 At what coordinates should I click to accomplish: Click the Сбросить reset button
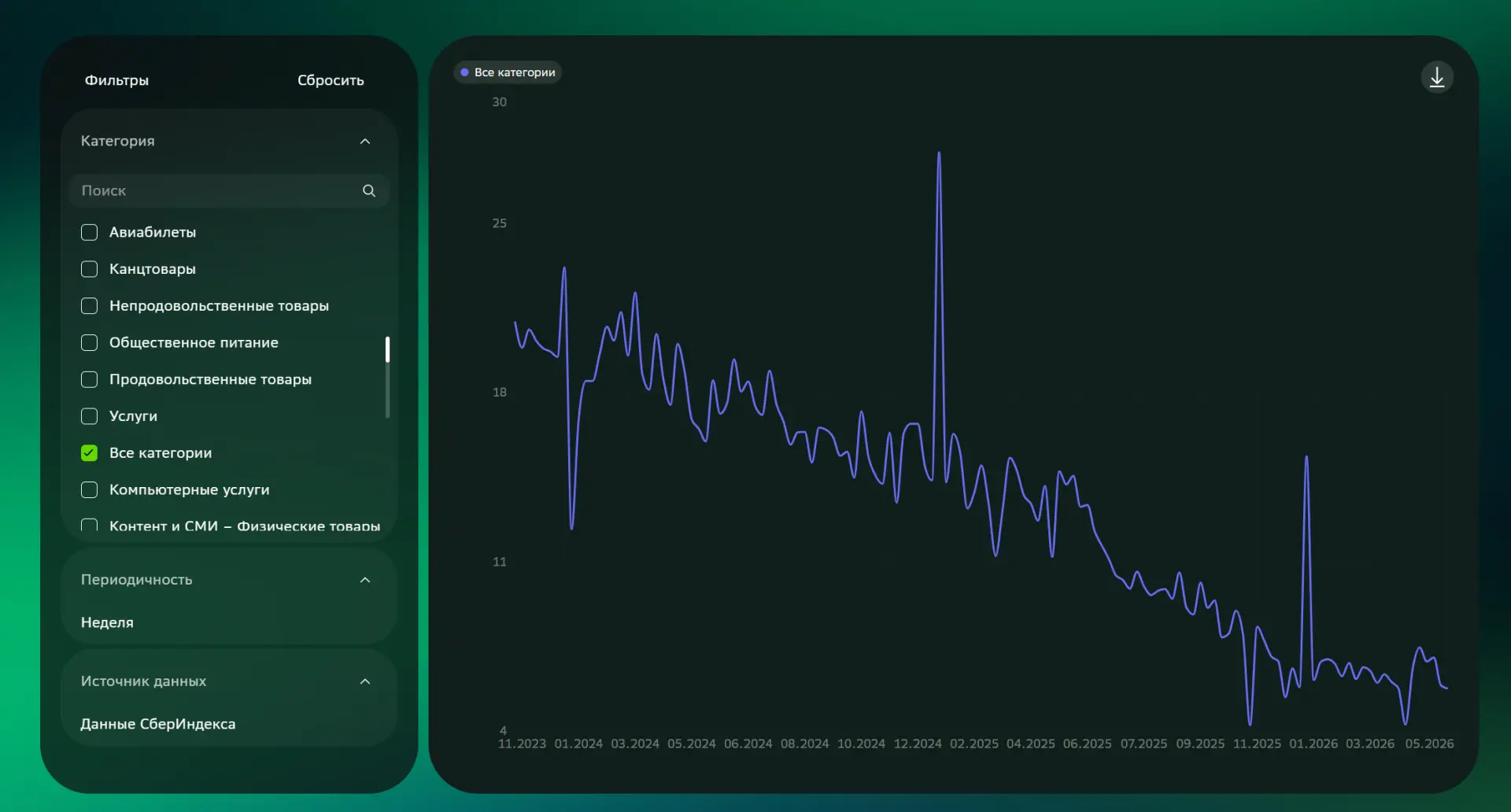(331, 80)
